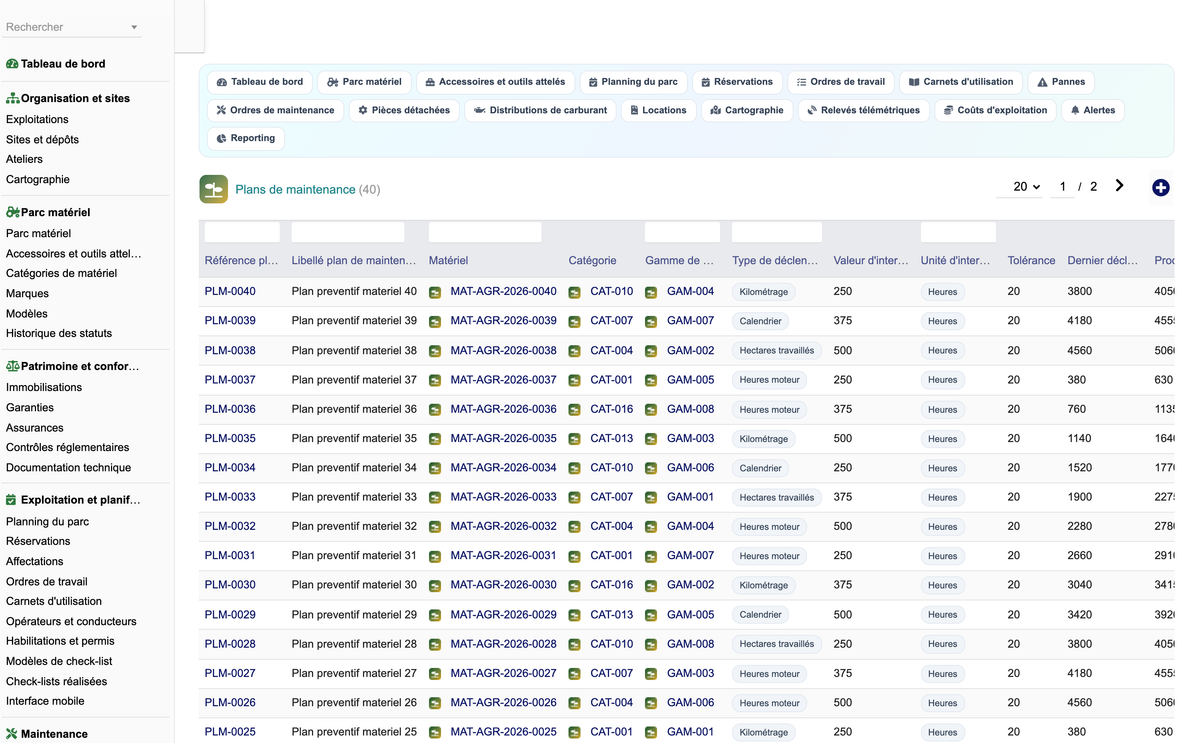The width and height of the screenshot is (1200, 743).
Task: Click the Tableau de bord sidebar icon
Action: 12,64
